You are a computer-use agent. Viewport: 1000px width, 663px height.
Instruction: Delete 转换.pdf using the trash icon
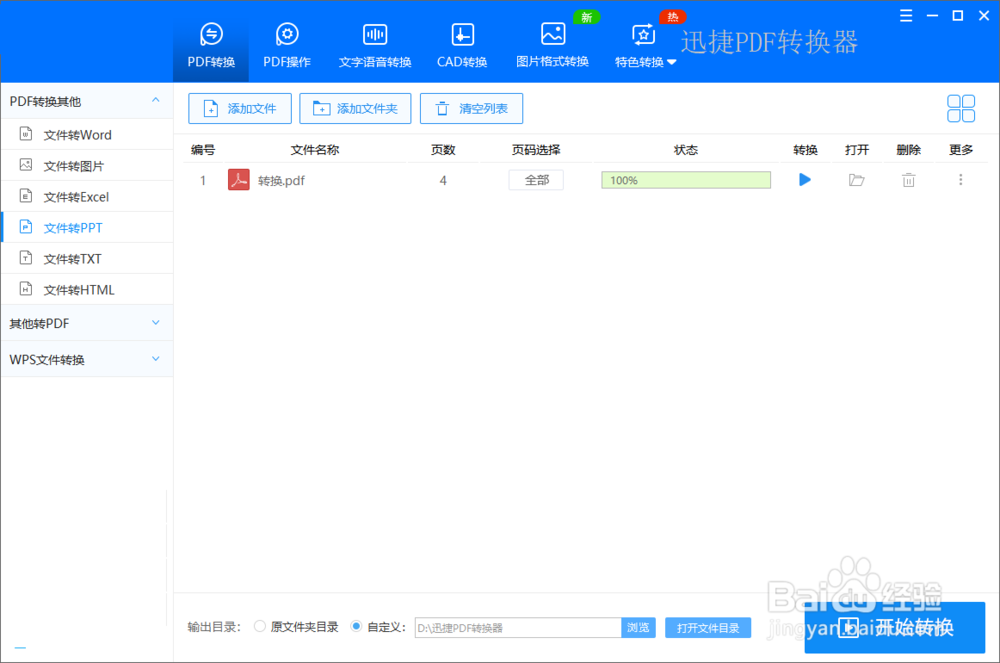click(x=908, y=180)
